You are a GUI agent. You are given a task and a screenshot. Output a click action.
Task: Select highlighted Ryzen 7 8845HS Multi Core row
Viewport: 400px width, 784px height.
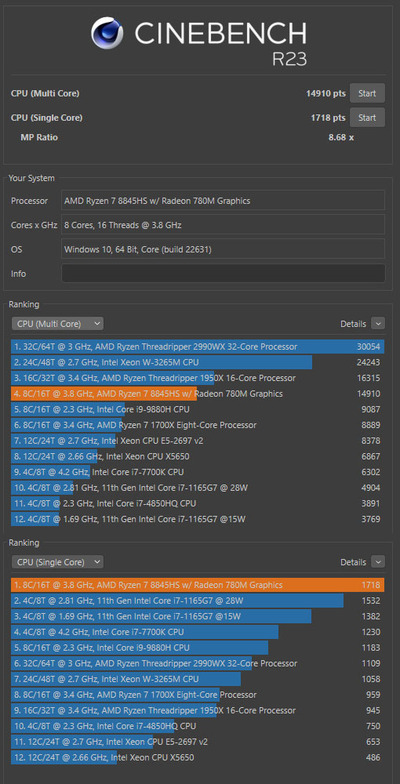(198, 394)
